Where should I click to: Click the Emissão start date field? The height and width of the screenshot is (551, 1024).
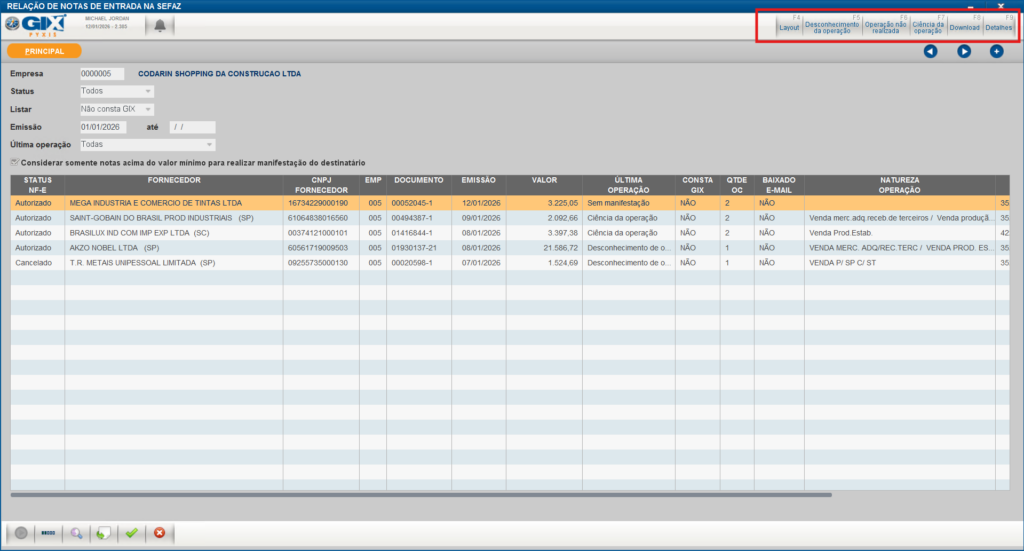pos(102,127)
